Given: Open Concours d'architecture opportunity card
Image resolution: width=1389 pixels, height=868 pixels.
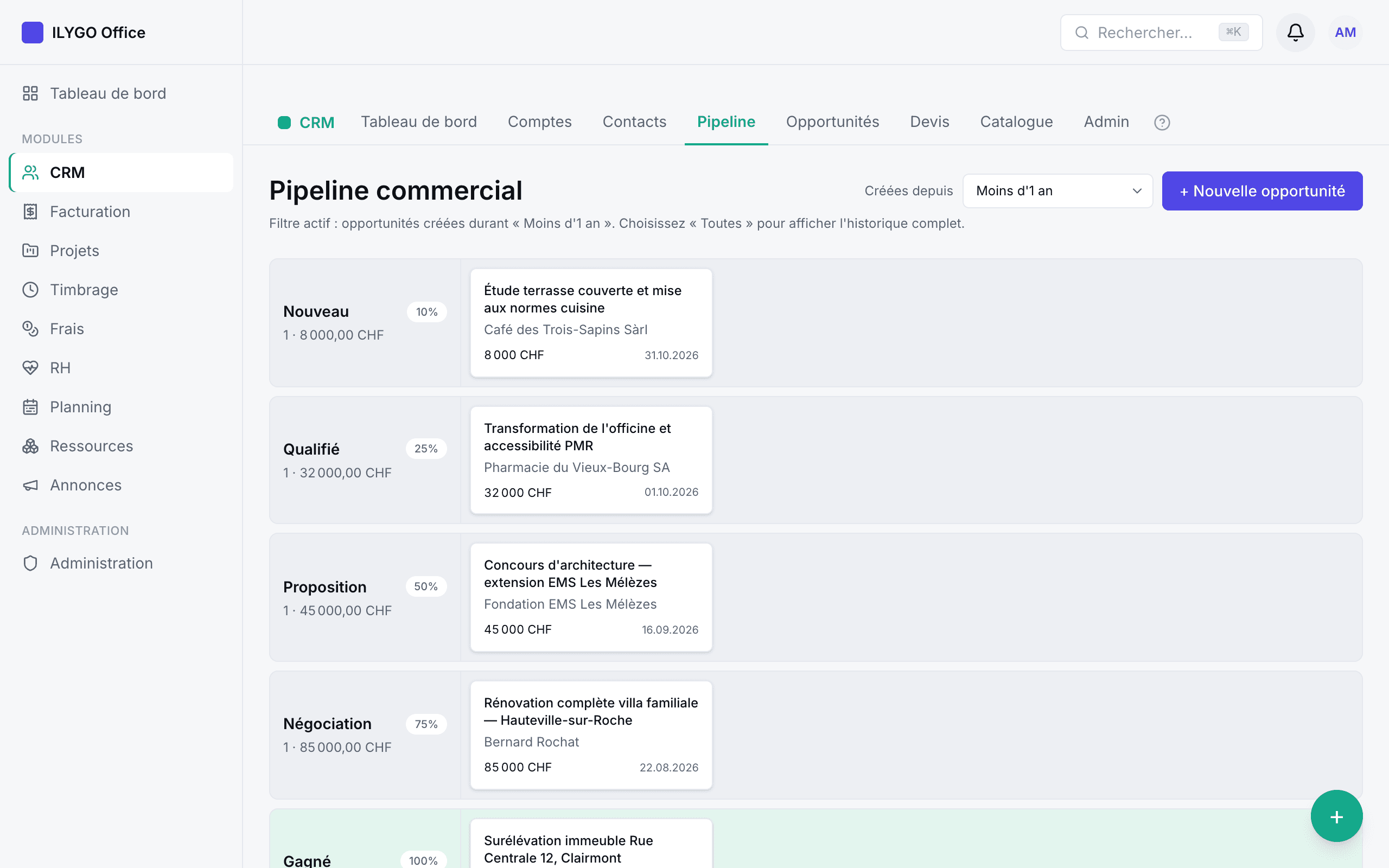Looking at the screenshot, I should 591,597.
